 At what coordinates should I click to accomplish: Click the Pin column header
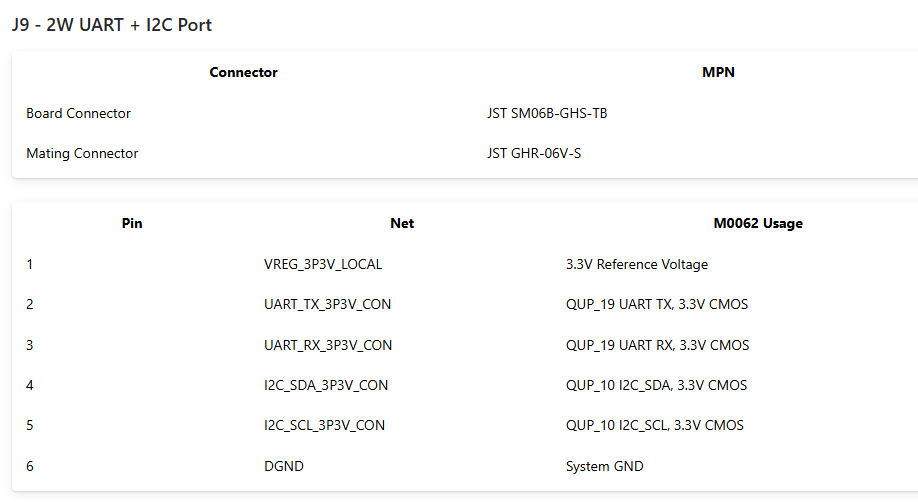coord(132,223)
